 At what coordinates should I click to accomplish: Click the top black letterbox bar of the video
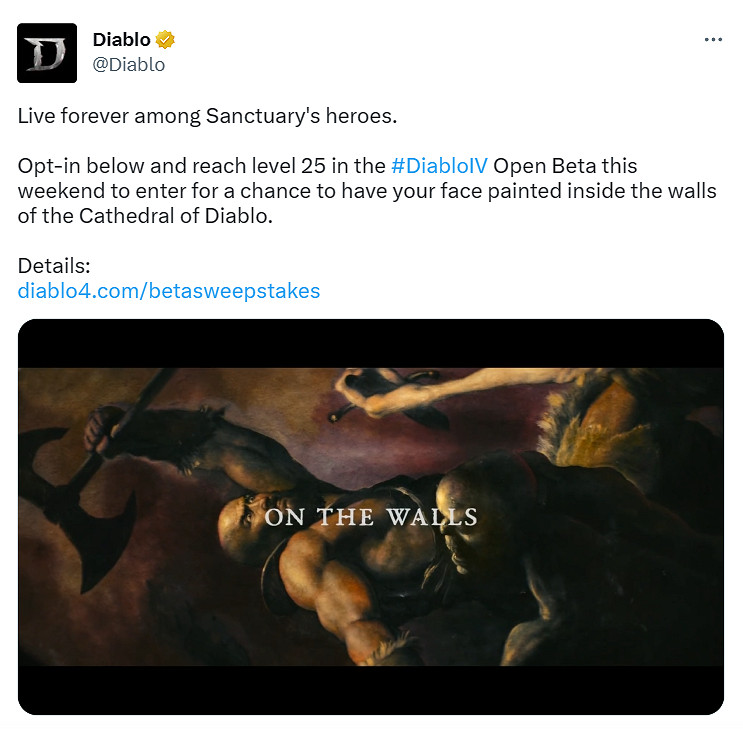click(x=371, y=344)
